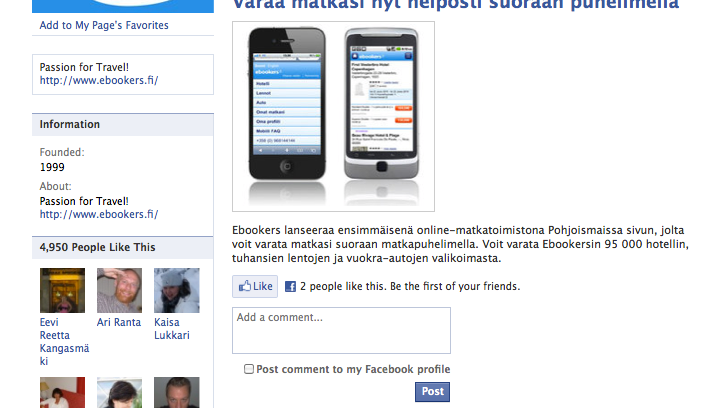Click the Information section heading

[x=69, y=125]
